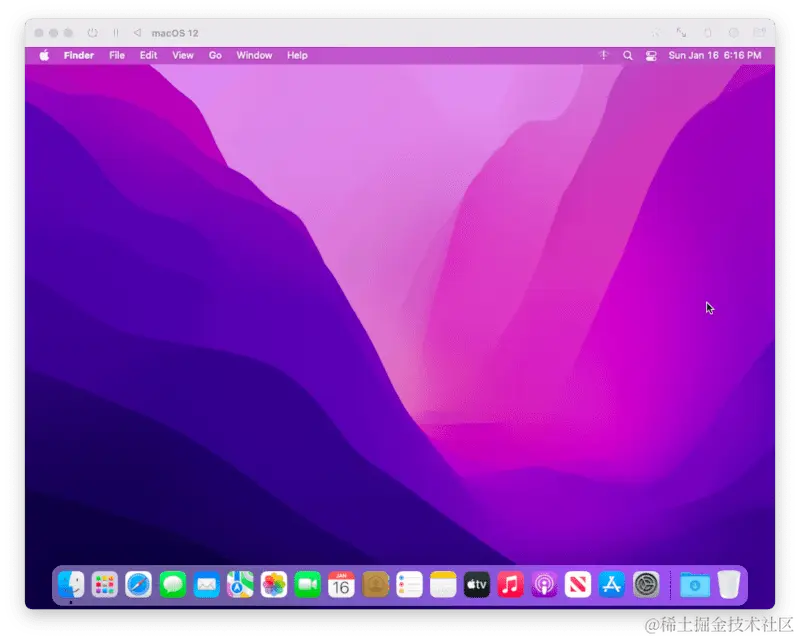Open Notes from the Dock

click(x=443, y=584)
